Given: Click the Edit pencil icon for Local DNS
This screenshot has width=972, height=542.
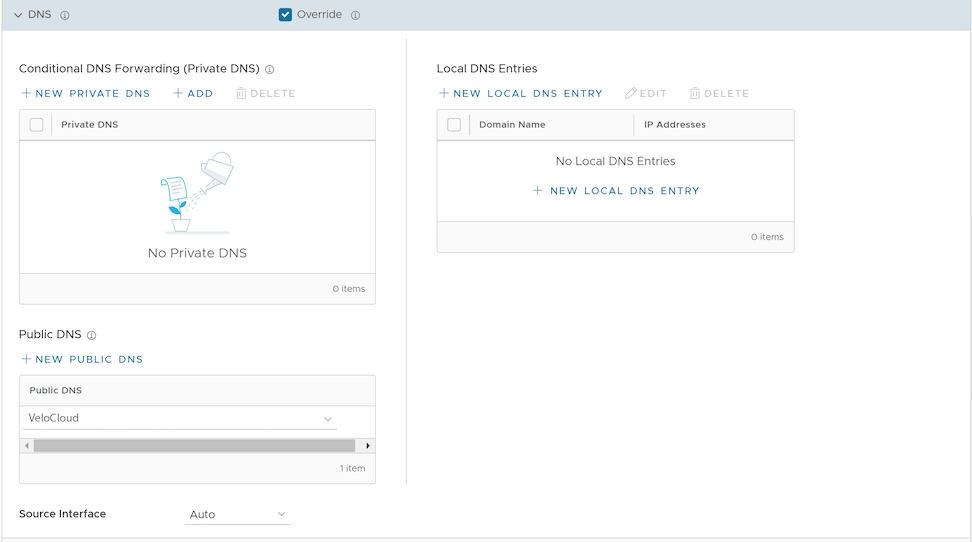Looking at the screenshot, I should point(631,94).
